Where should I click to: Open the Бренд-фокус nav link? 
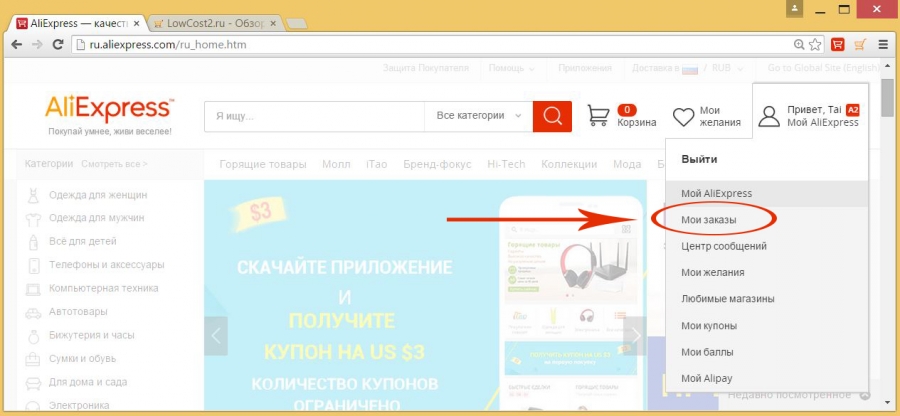click(437, 165)
